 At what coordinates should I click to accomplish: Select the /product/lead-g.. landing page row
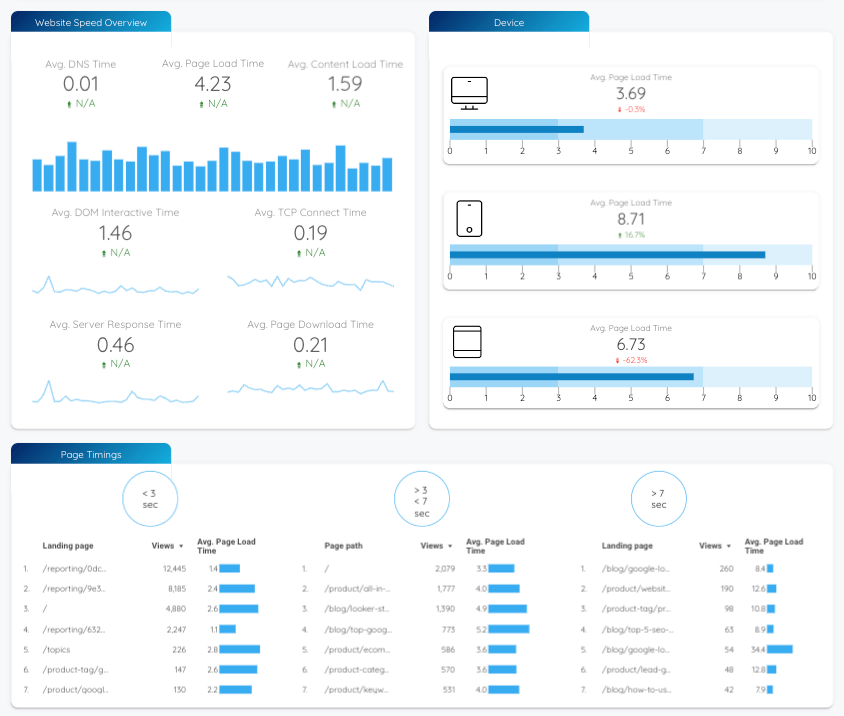click(x=694, y=670)
